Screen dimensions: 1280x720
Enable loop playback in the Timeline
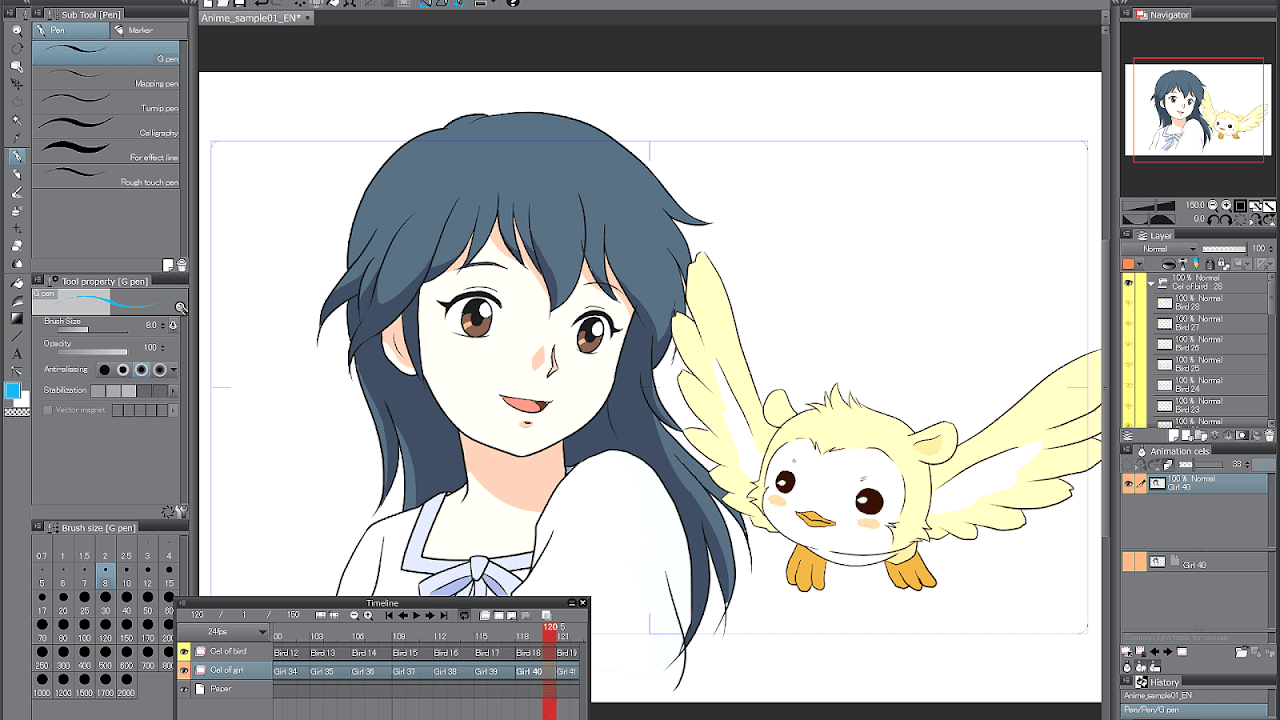click(464, 615)
